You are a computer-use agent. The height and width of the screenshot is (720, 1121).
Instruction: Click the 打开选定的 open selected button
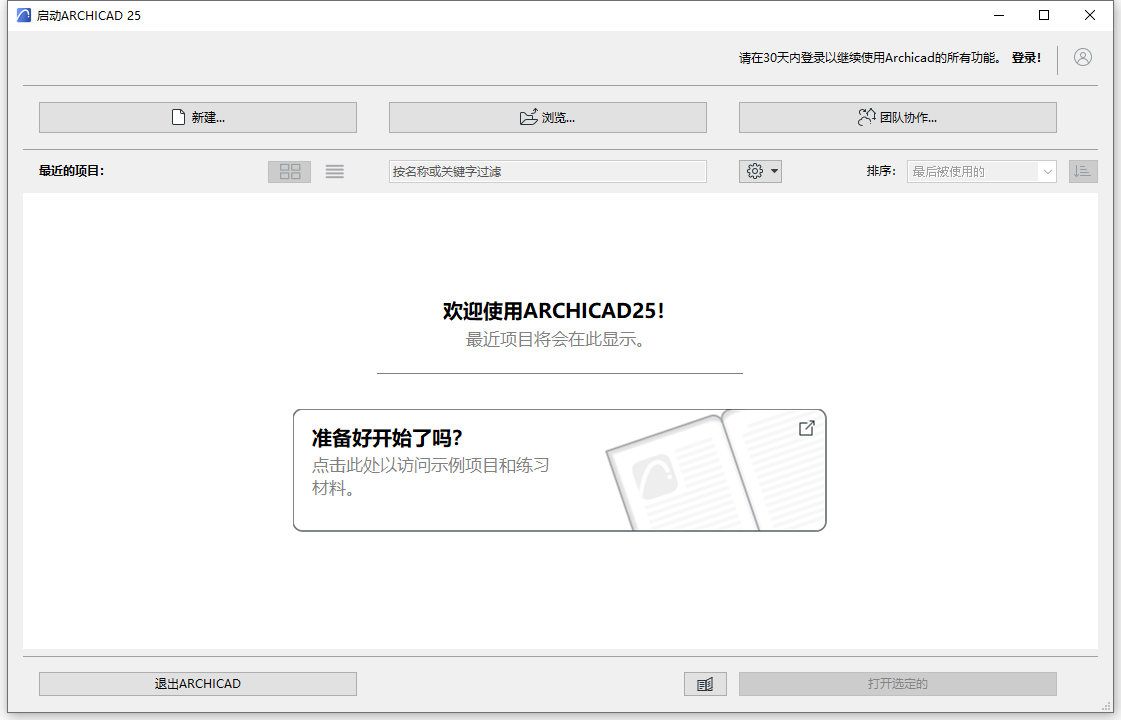coord(897,684)
